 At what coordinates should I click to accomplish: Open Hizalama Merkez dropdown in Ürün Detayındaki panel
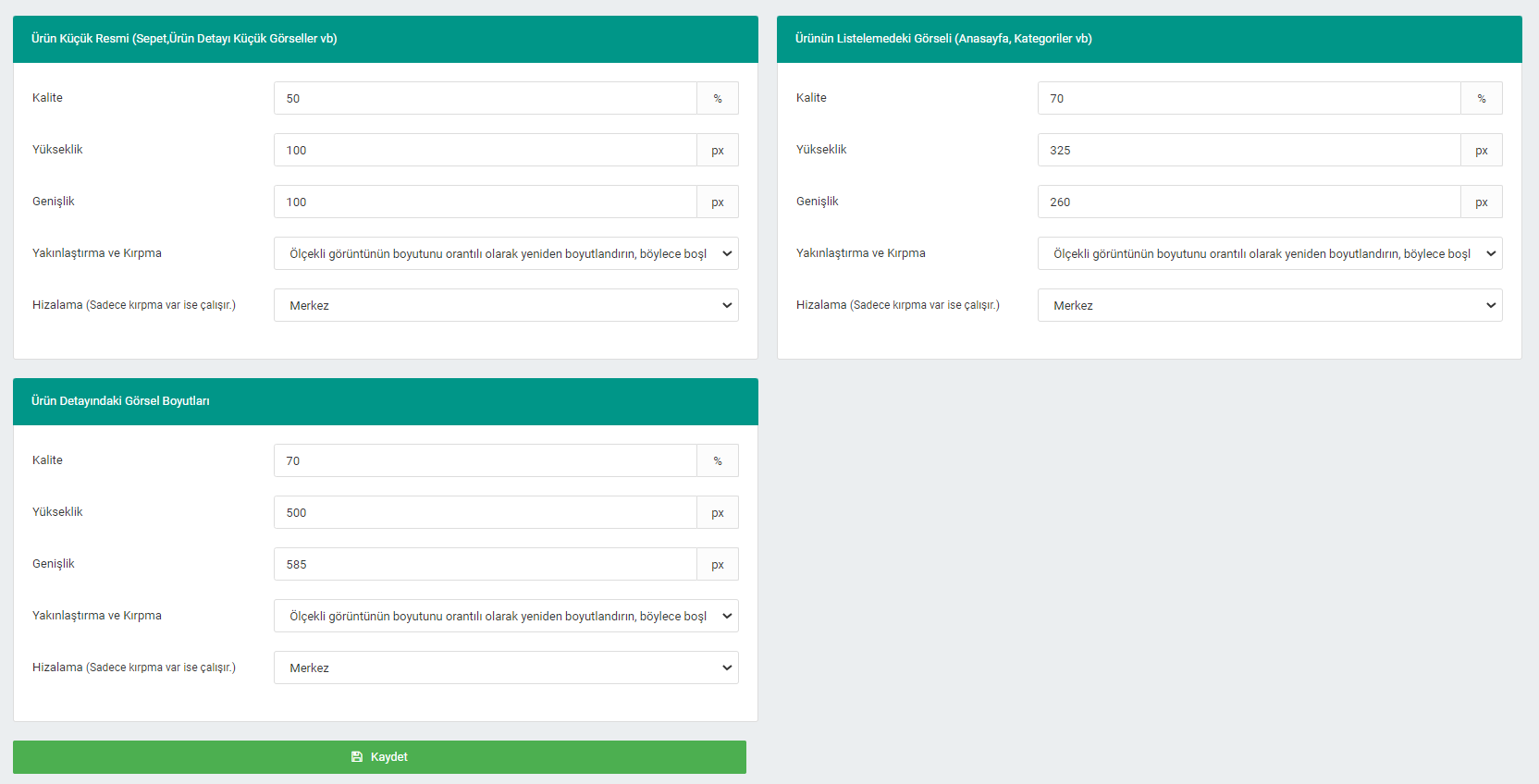click(506, 668)
